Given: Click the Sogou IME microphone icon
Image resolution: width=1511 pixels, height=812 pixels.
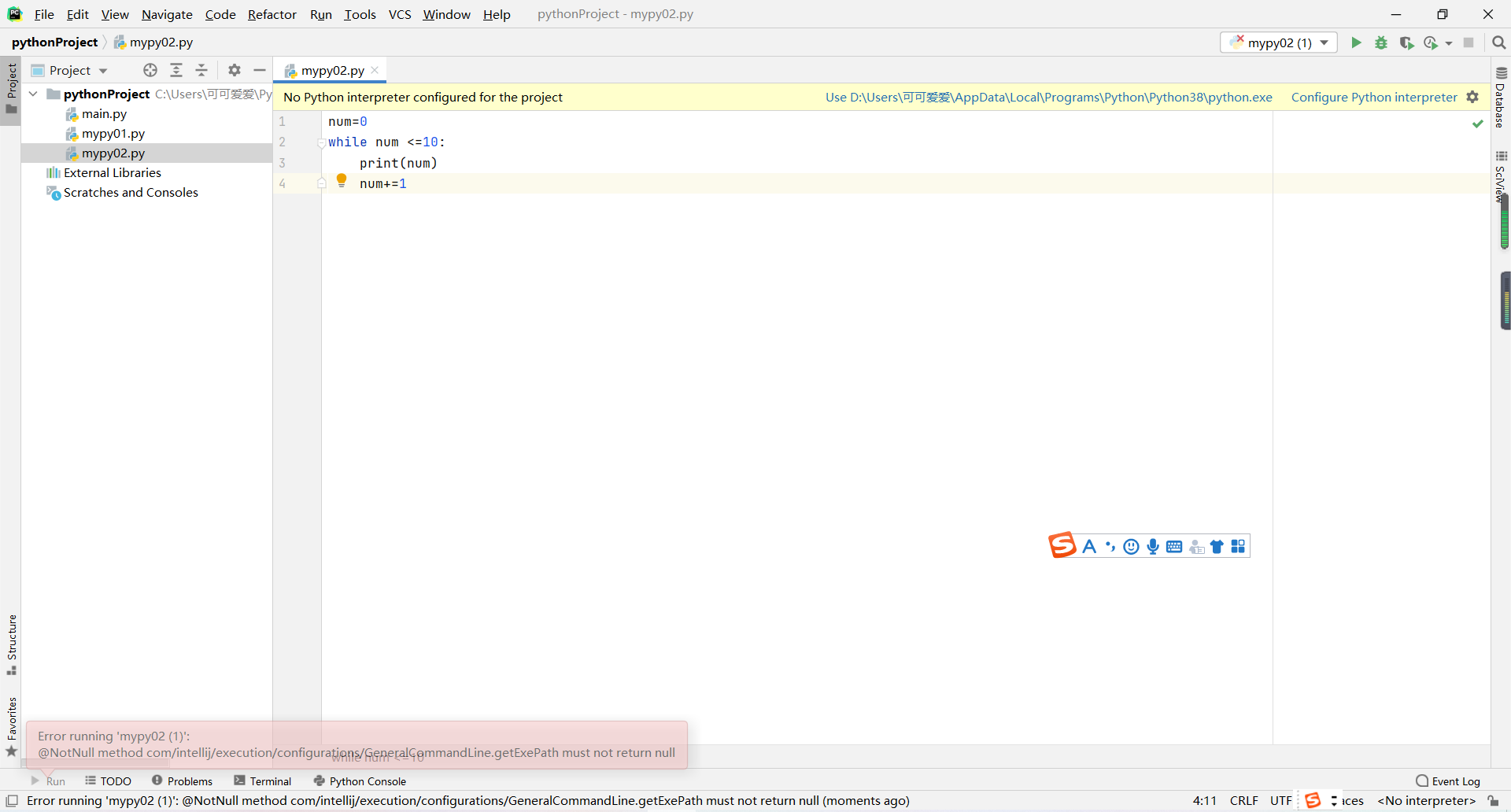Looking at the screenshot, I should [x=1153, y=546].
